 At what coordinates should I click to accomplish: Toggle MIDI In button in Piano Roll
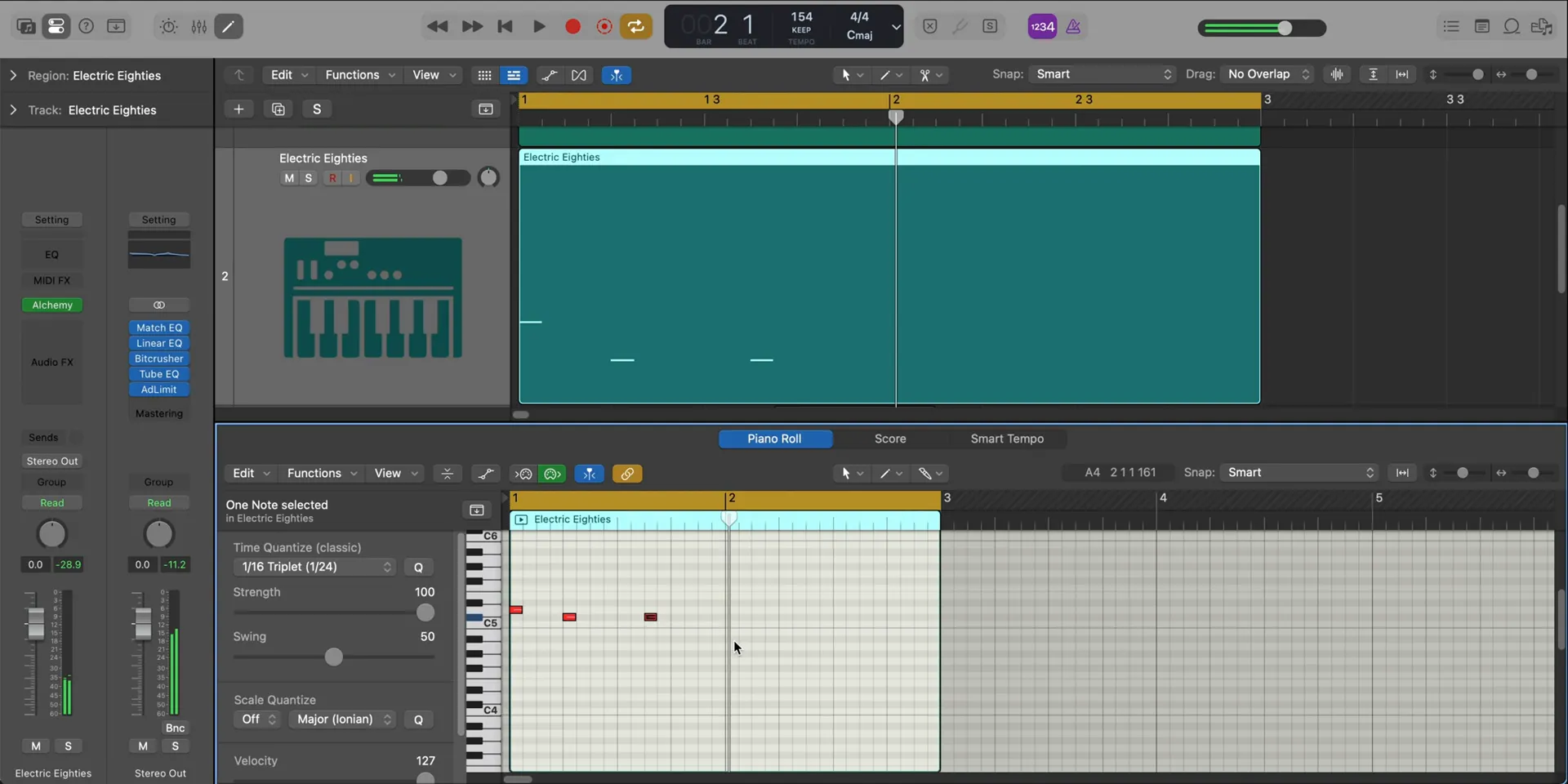(523, 474)
